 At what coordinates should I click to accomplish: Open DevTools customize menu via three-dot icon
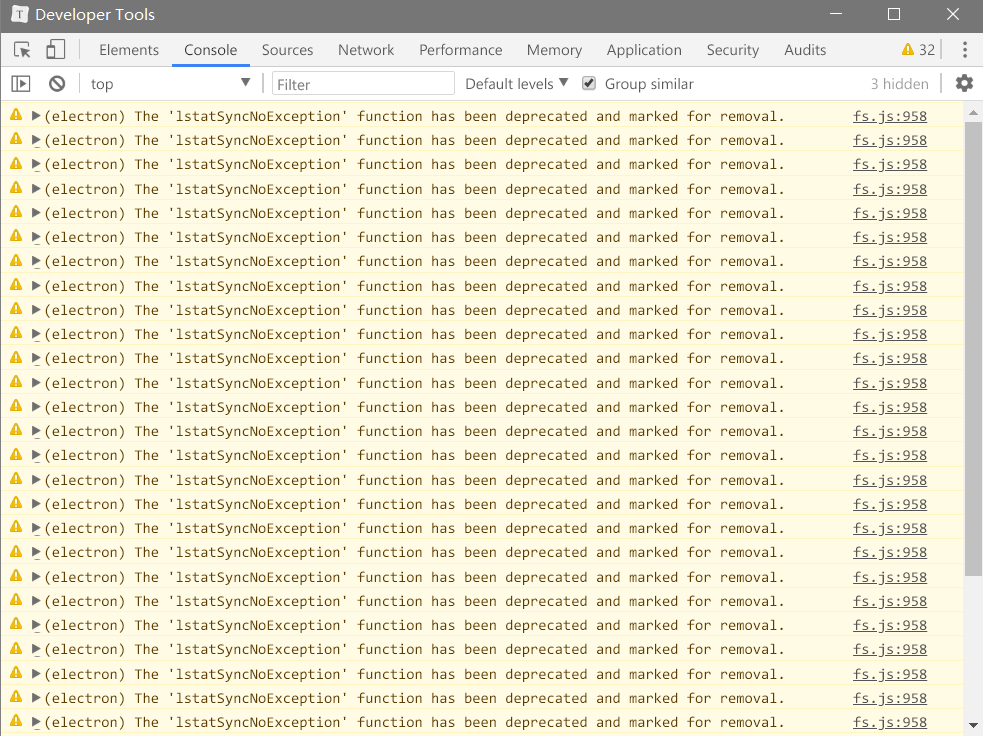pyautogui.click(x=963, y=49)
